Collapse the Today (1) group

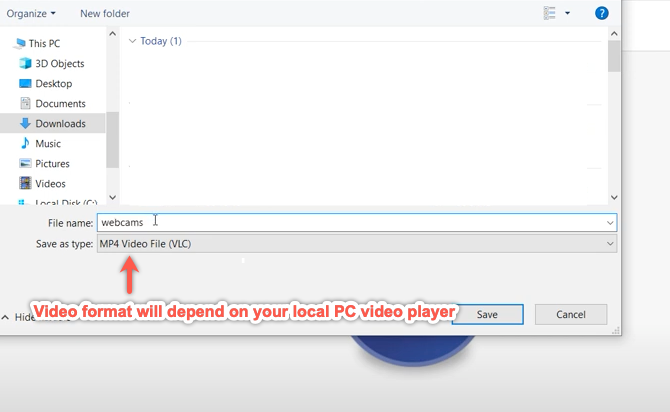point(132,41)
